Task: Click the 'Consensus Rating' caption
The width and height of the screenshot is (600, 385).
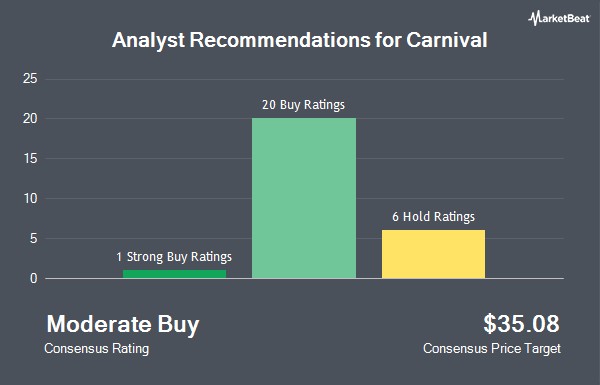Action: (x=96, y=349)
